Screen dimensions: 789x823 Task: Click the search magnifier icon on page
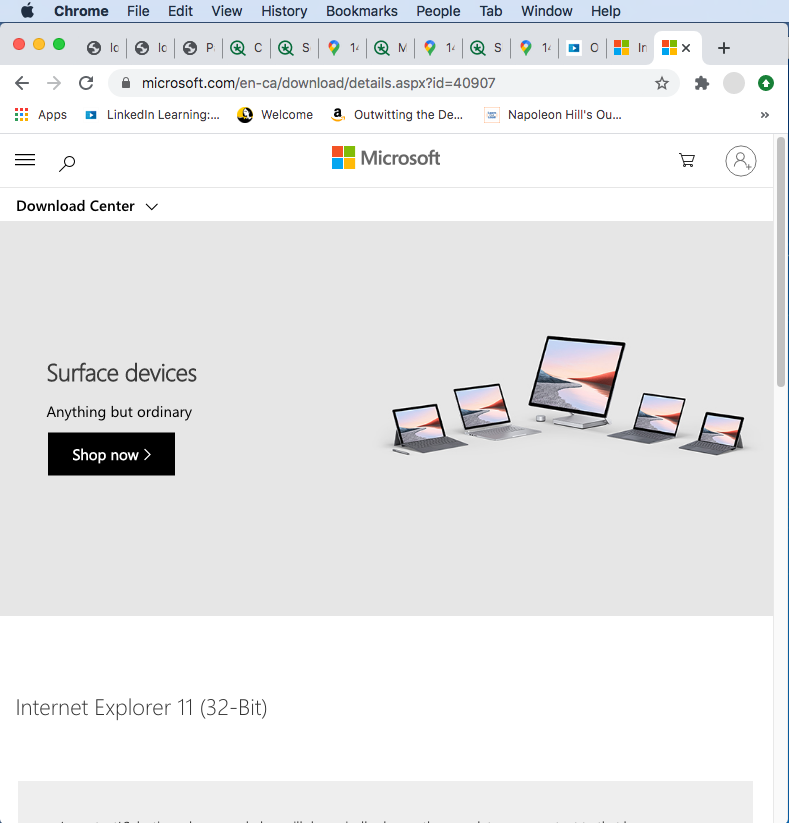point(67,162)
